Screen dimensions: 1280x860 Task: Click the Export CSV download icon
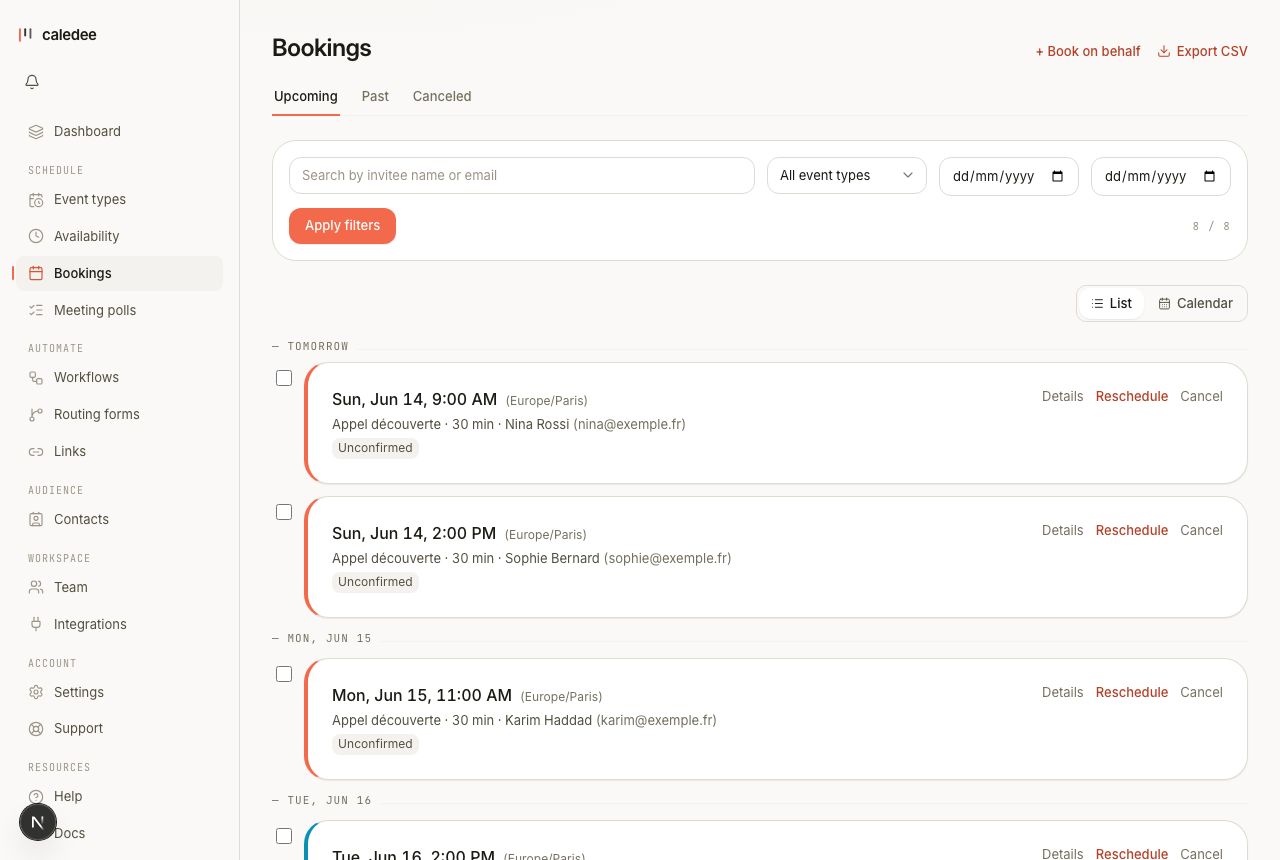1164,51
